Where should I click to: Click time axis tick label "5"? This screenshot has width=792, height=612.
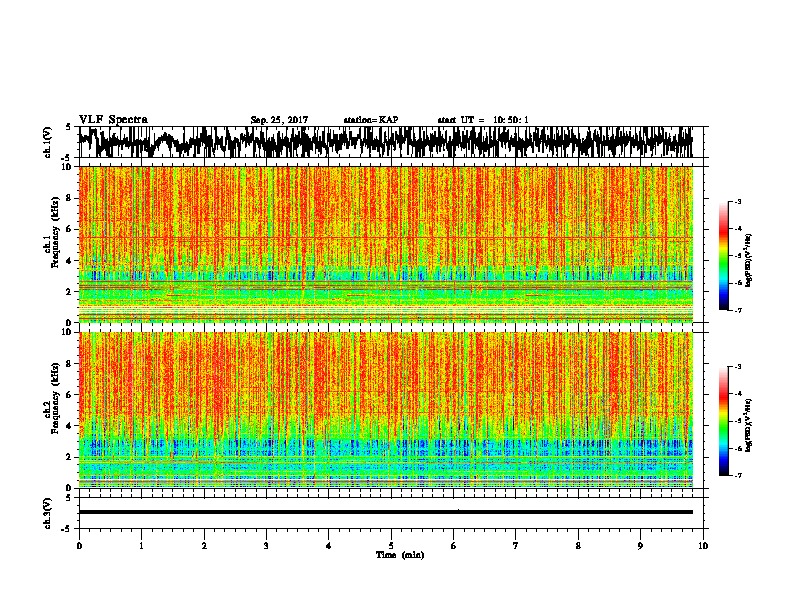(391, 546)
